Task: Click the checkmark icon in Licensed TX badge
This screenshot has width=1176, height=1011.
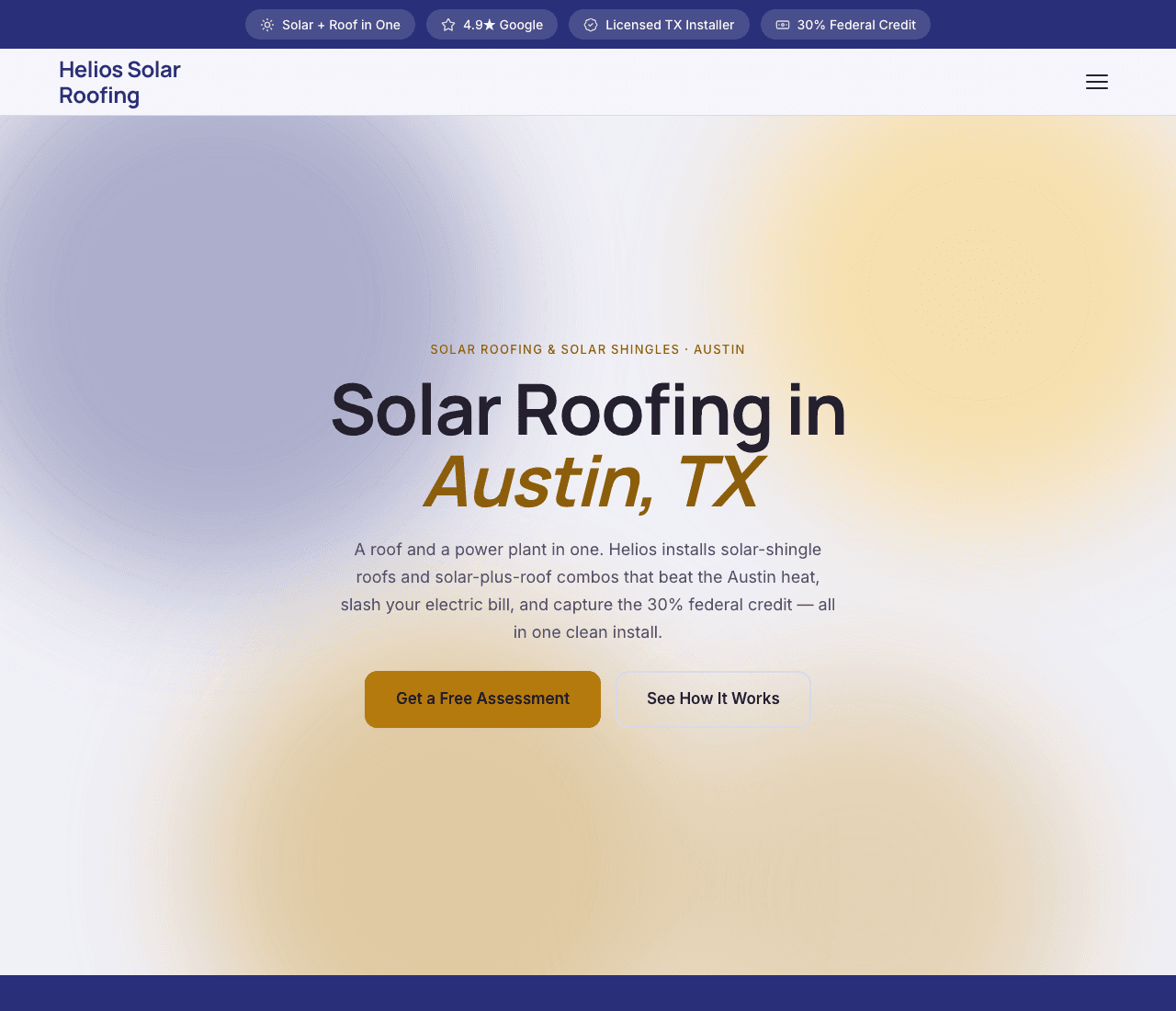Action: [x=591, y=25]
